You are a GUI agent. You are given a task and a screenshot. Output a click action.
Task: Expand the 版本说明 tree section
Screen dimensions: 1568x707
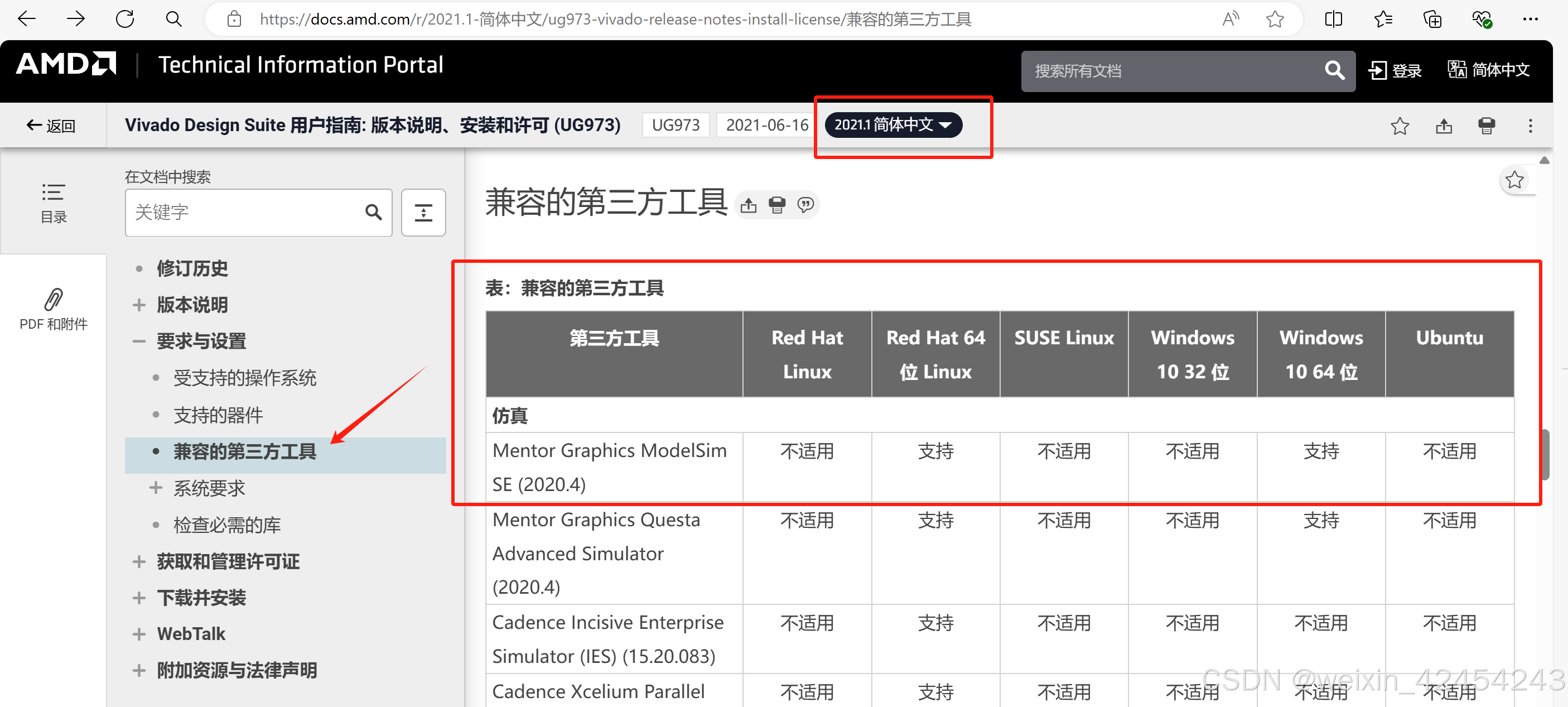point(139,305)
